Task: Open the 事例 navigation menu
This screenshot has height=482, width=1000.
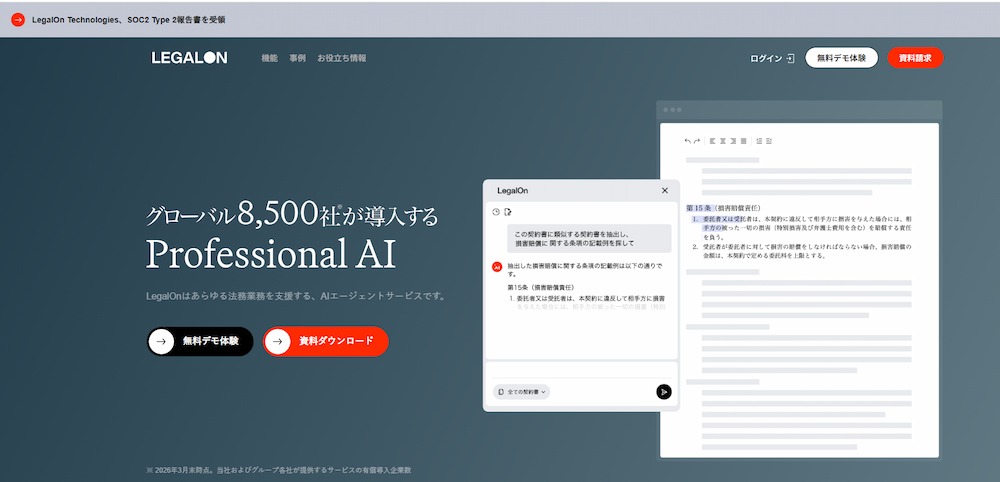Action: (297, 58)
